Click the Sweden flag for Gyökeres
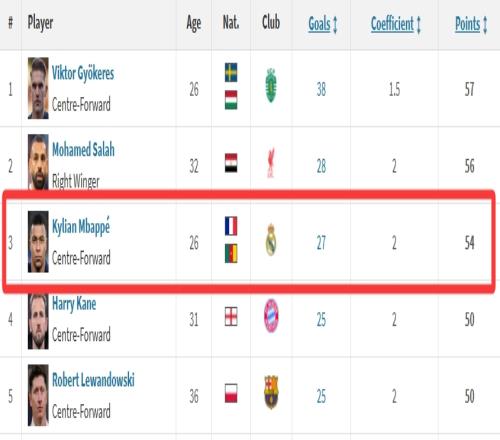 pyautogui.click(x=231, y=72)
